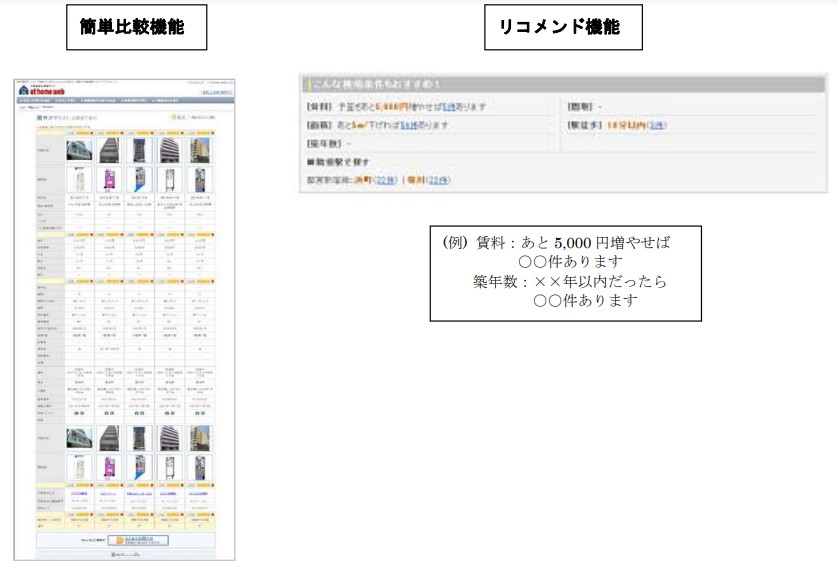Open the 23件 neighboring station link
Viewport: 838px width, 568px height.
tap(439, 180)
